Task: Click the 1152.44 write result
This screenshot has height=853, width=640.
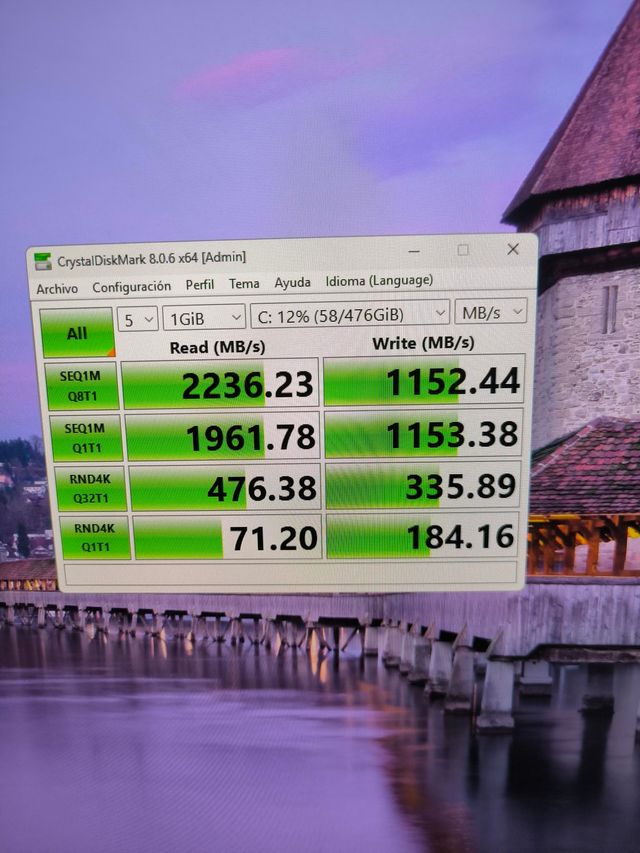Action: (424, 380)
